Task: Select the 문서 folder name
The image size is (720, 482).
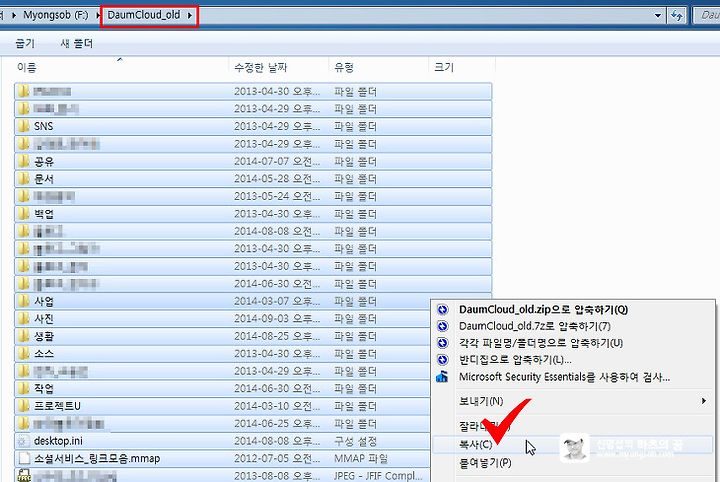Action: tap(44, 179)
